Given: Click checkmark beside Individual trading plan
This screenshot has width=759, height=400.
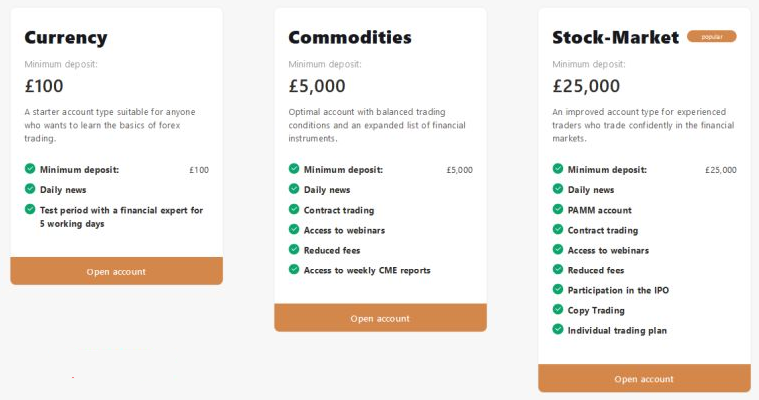Looking at the screenshot, I should click(558, 329).
